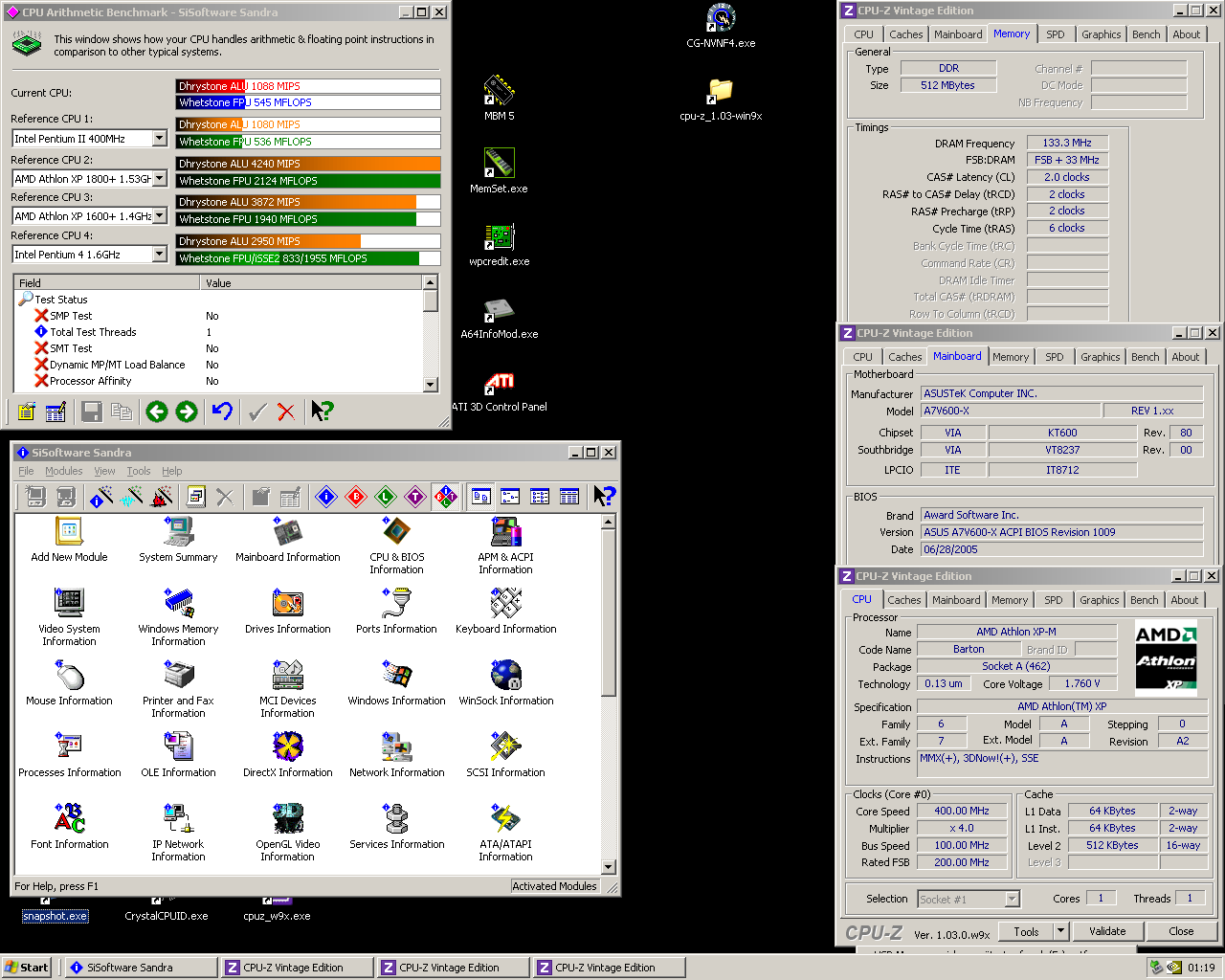Click the Close button in CPU-Z
Viewport: 1225px width, 980px height.
[1182, 931]
